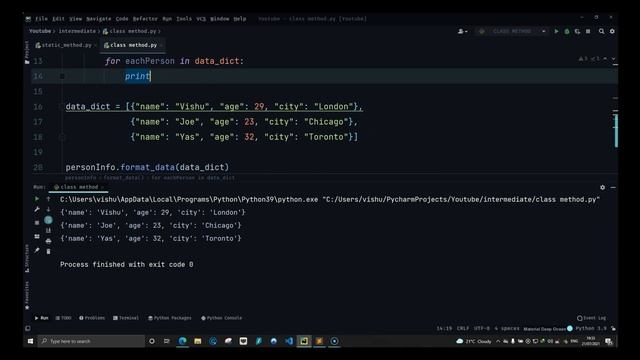Open the TODO tool window

(x=63, y=318)
